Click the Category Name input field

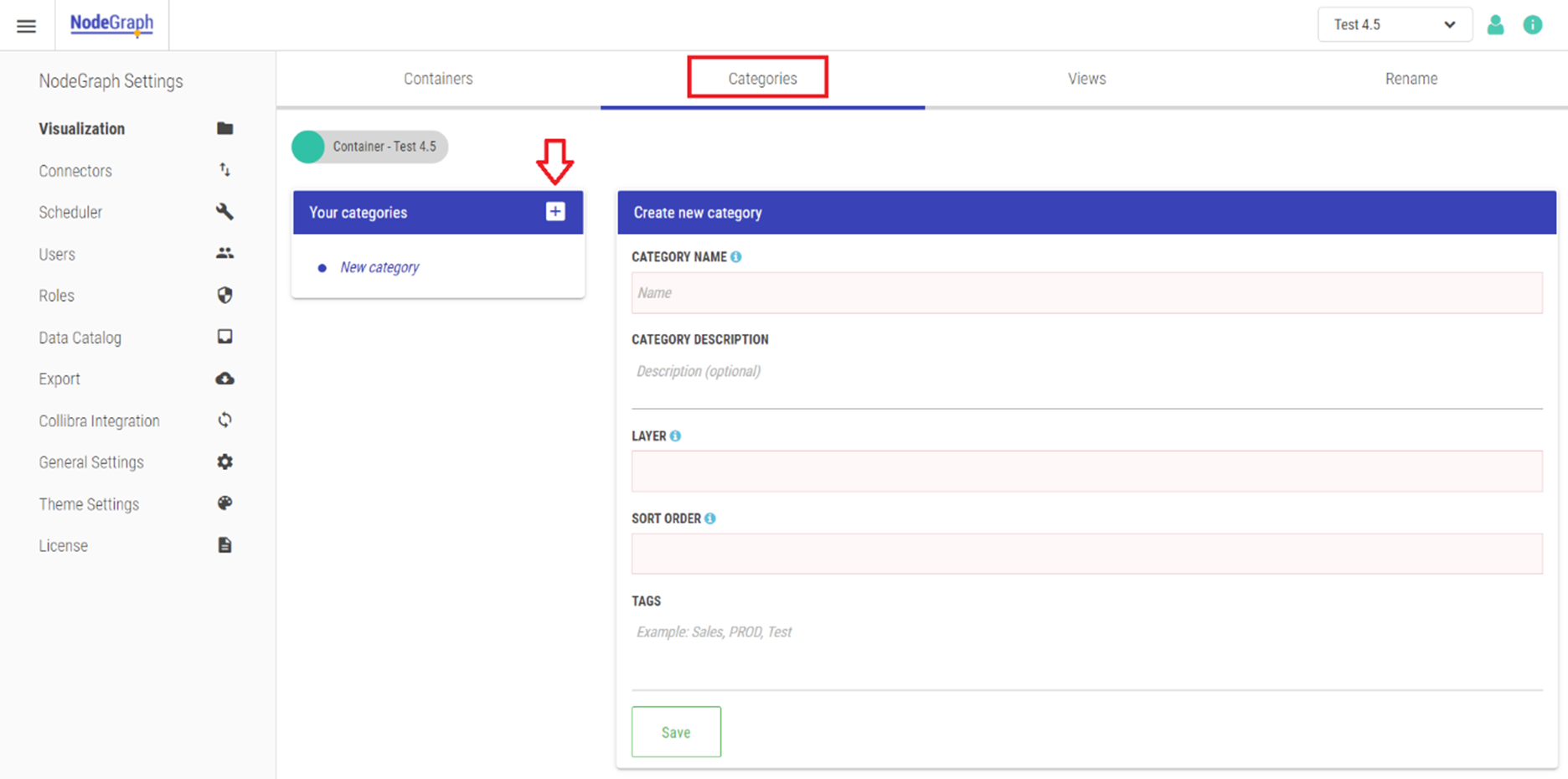pos(1086,292)
